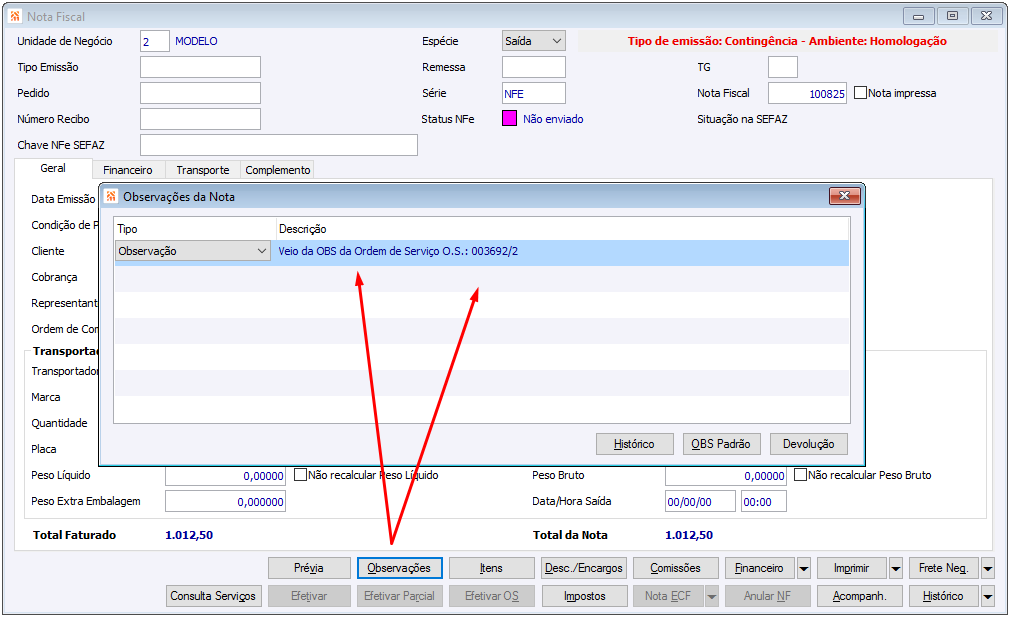Click the Impostos button
The width and height of the screenshot is (1010, 617).
click(x=584, y=596)
